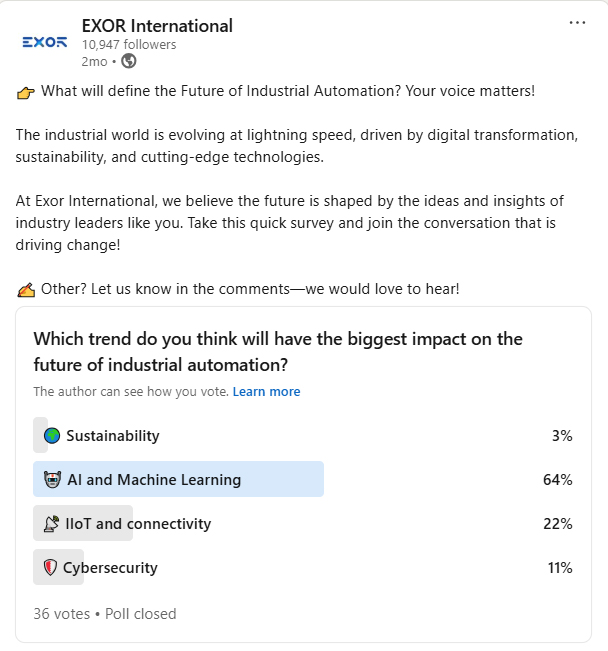Select the AI and Machine Learning option

pos(154,480)
